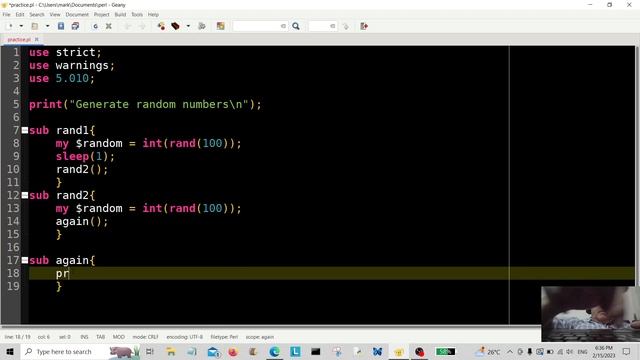Click the Execute run icon
The height and width of the screenshot is (360, 640).
click(202, 26)
